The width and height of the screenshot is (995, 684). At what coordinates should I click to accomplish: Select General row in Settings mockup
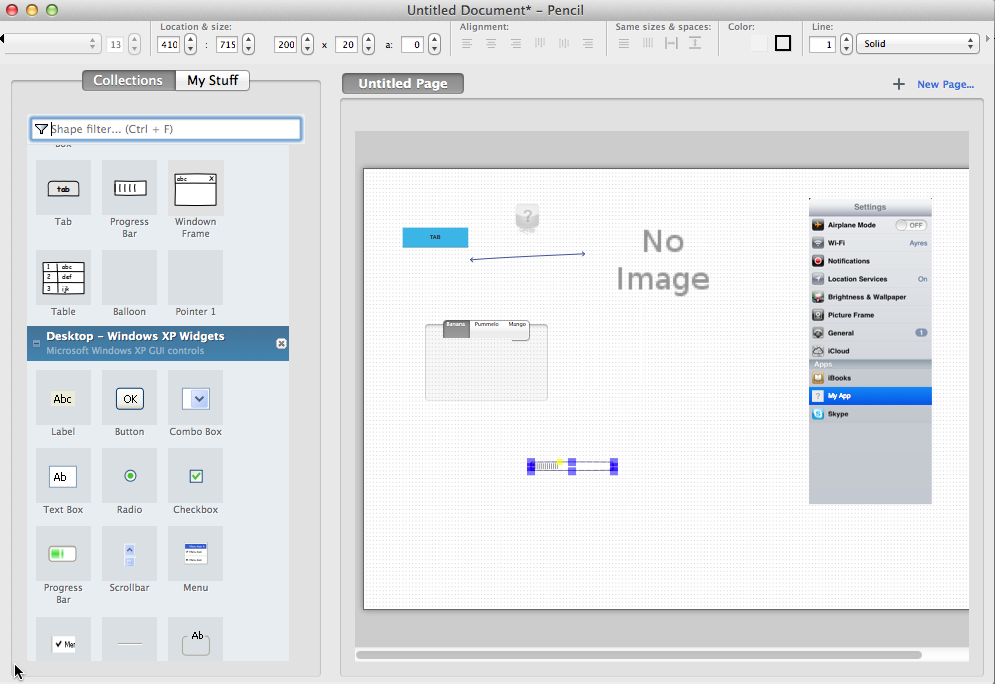(x=870, y=333)
